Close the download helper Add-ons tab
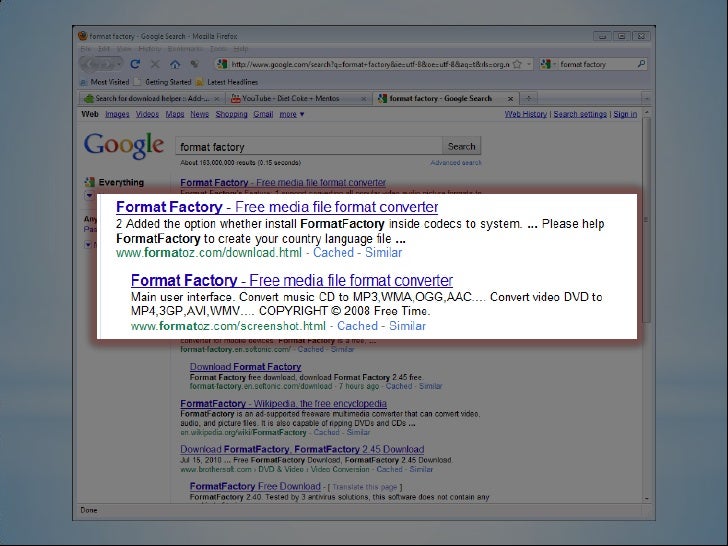Screen dimensions: 728x546 (216, 99)
